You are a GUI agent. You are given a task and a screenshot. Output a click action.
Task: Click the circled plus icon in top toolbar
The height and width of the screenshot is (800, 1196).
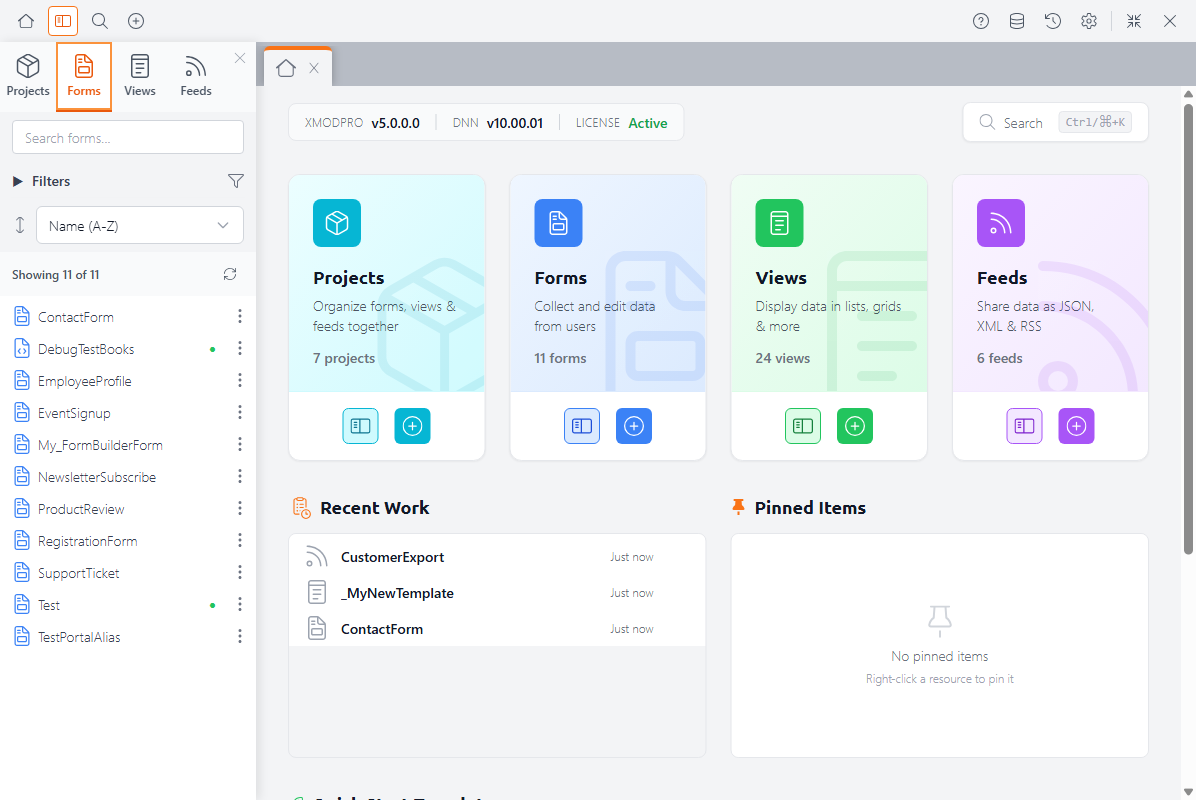(136, 21)
